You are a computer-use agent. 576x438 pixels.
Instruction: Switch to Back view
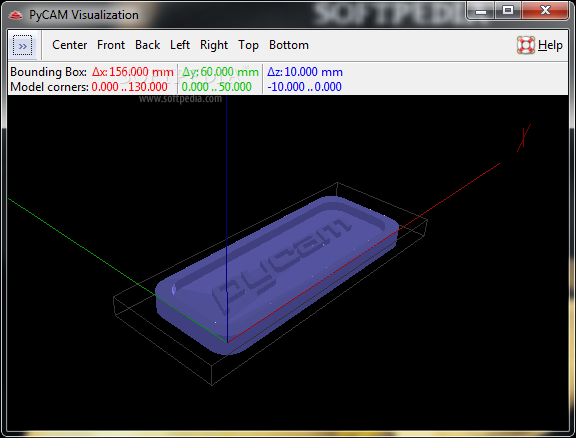click(x=148, y=45)
